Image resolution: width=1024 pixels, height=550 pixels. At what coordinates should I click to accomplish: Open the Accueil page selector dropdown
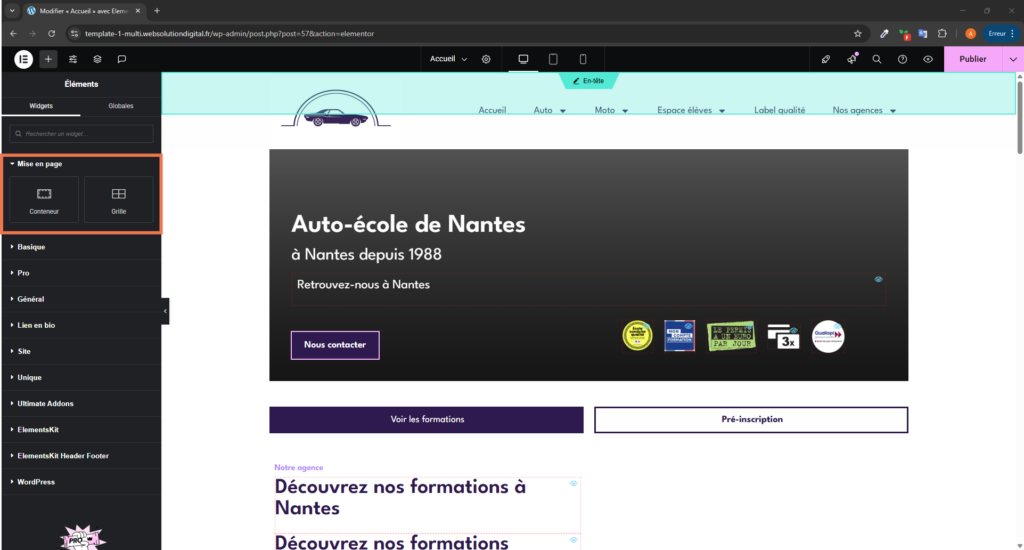[448, 59]
